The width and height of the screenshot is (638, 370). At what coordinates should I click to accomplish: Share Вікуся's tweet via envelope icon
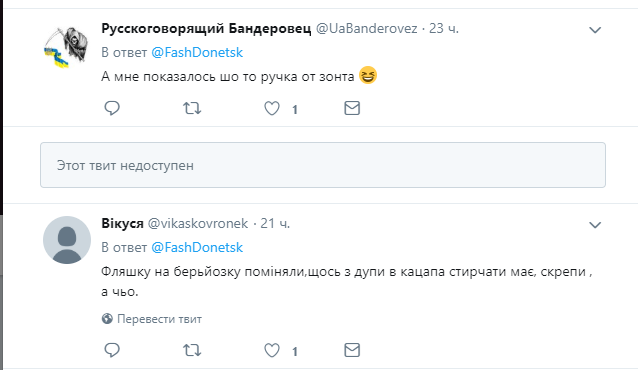pyautogui.click(x=352, y=350)
